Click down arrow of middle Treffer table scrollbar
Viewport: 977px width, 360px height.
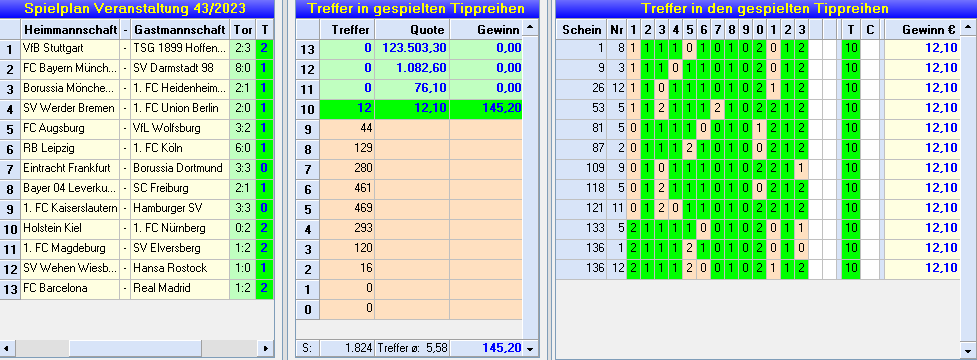(530, 348)
